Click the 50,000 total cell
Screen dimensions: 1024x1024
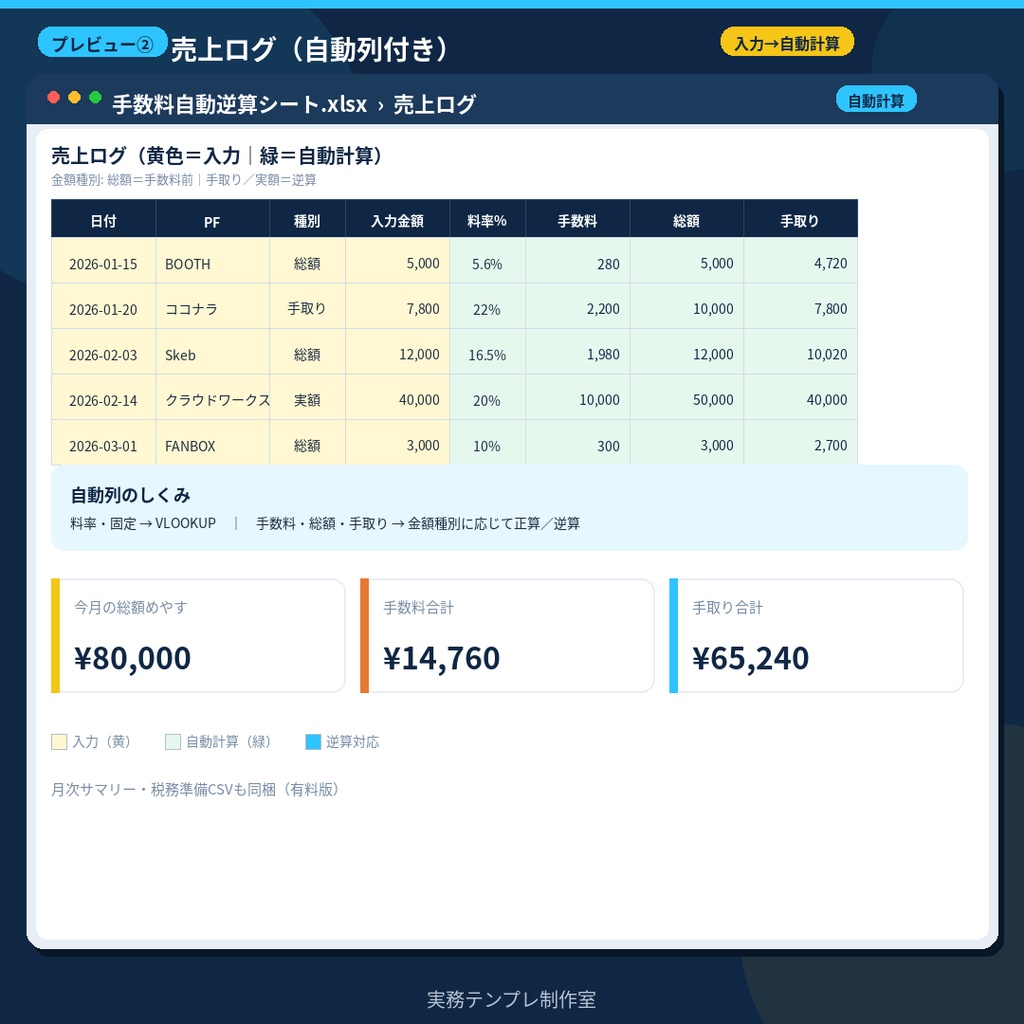(686, 398)
